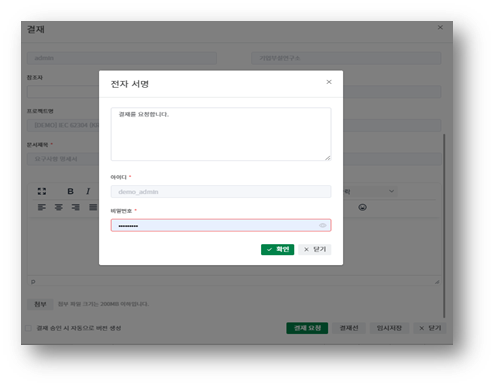Click 닫기 in the 결재 window footer
The height and width of the screenshot is (387, 495).
coord(430,328)
